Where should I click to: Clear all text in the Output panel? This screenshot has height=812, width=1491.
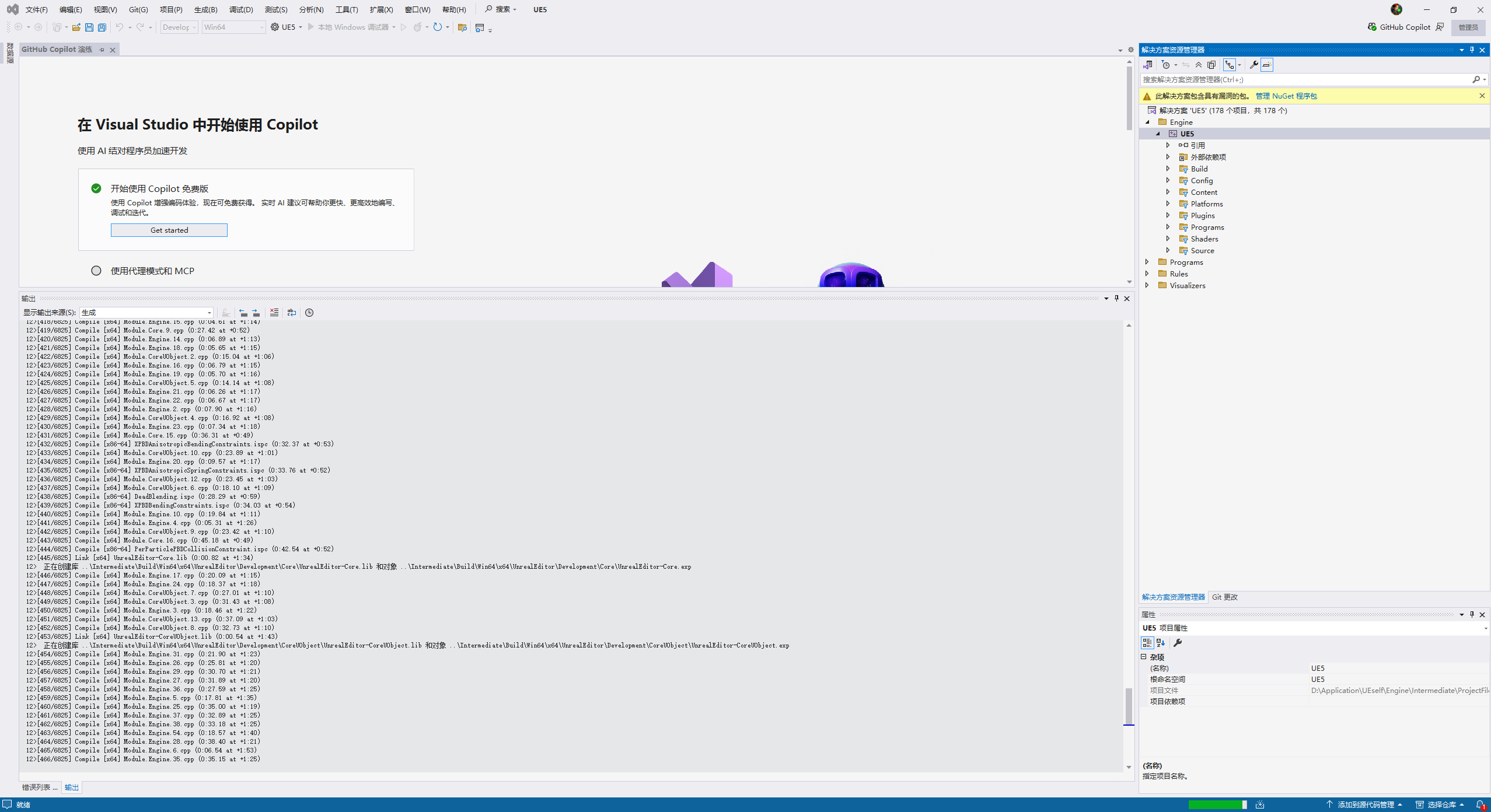click(x=274, y=313)
